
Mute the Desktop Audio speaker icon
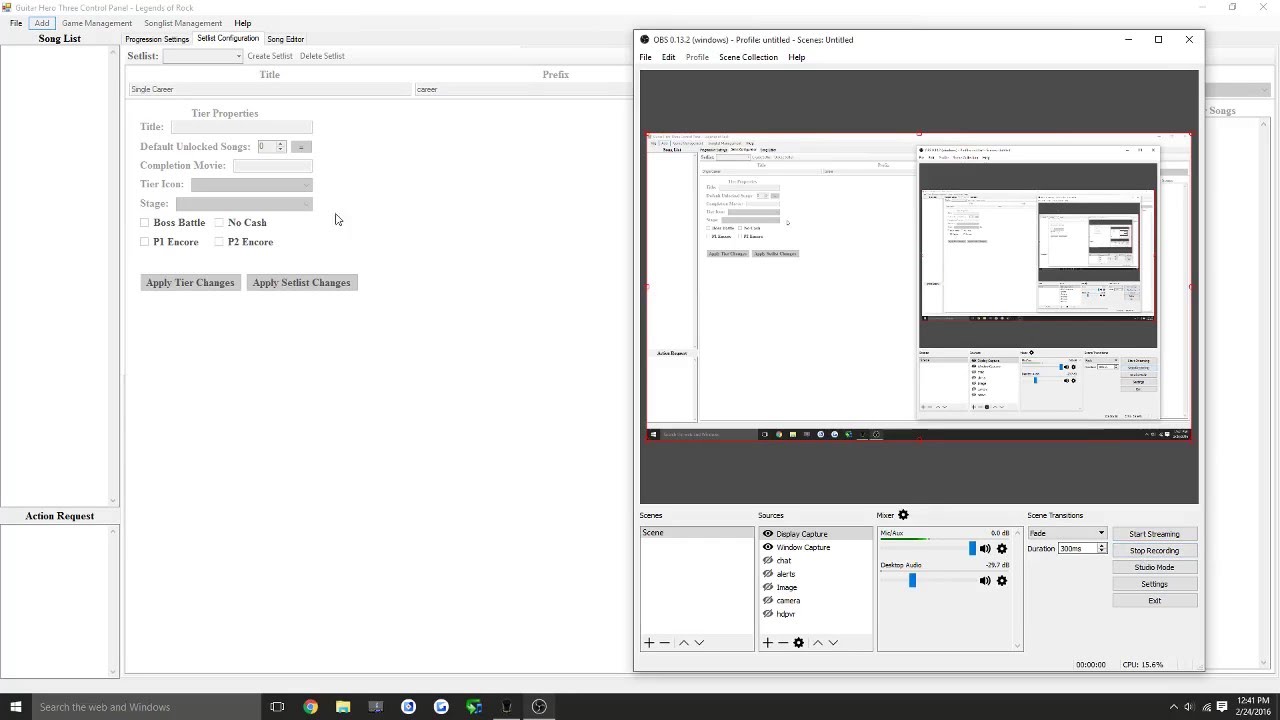(985, 581)
